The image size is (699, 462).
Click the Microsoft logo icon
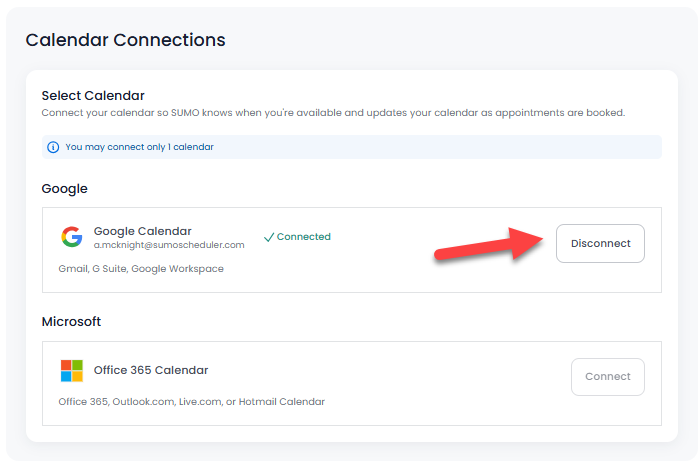coord(72,371)
